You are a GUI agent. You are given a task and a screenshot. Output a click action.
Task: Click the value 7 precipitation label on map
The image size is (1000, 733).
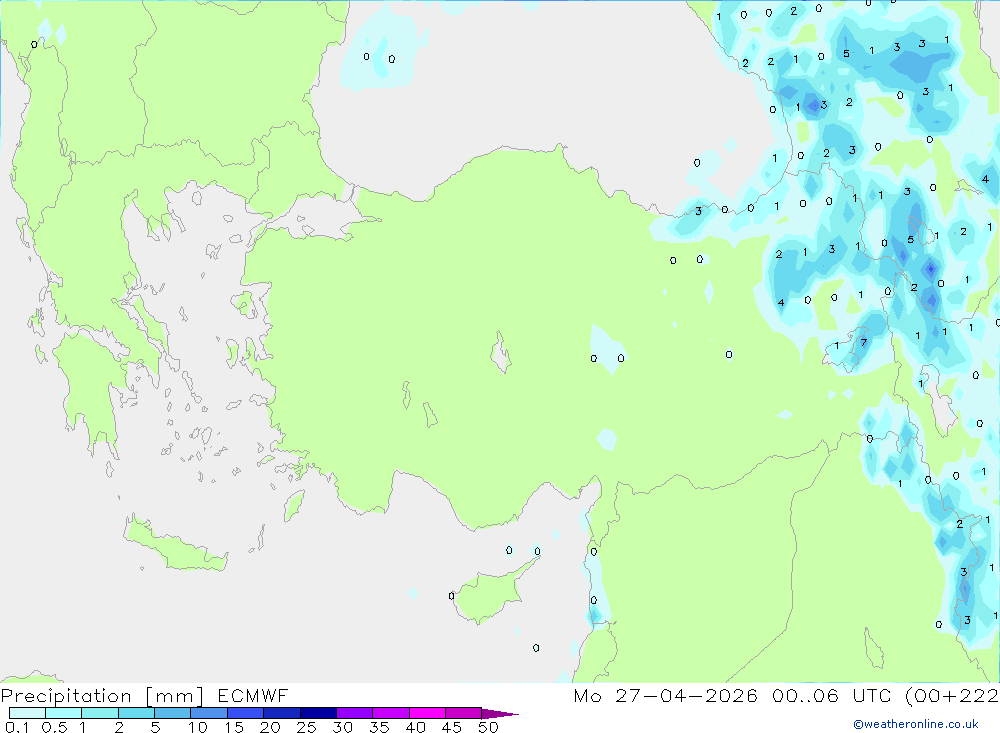864,343
